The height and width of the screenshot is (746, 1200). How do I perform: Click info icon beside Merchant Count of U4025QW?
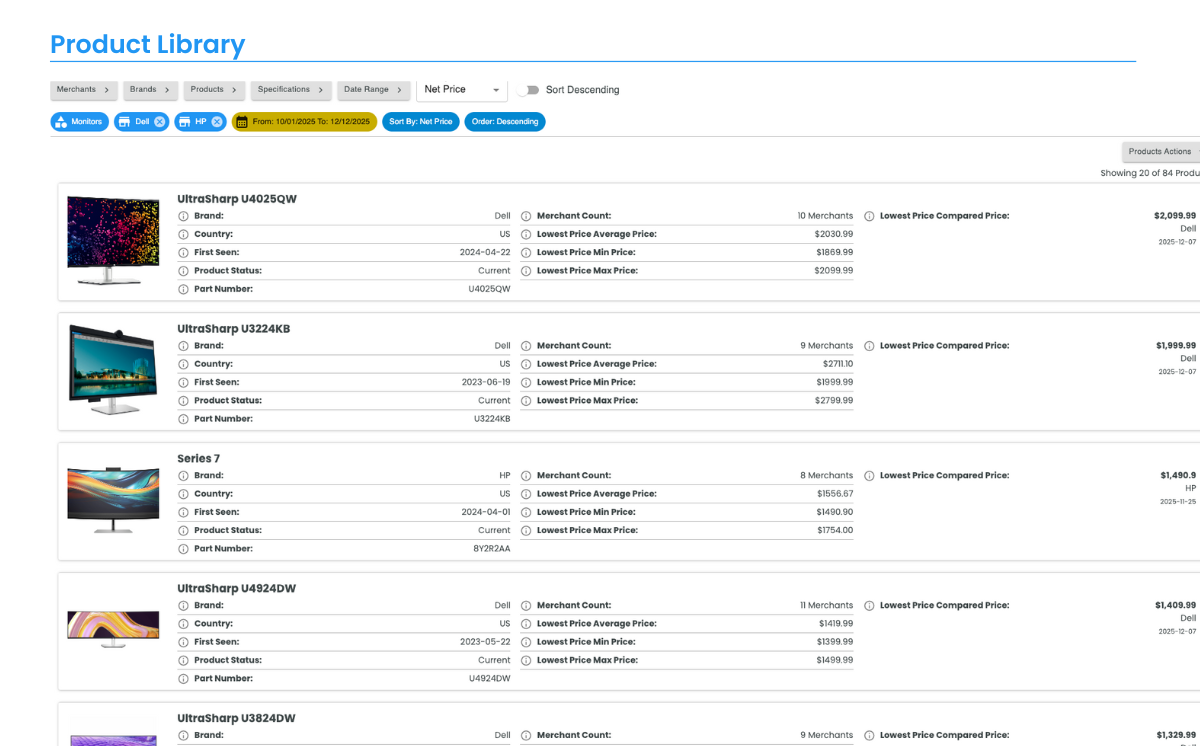click(526, 216)
